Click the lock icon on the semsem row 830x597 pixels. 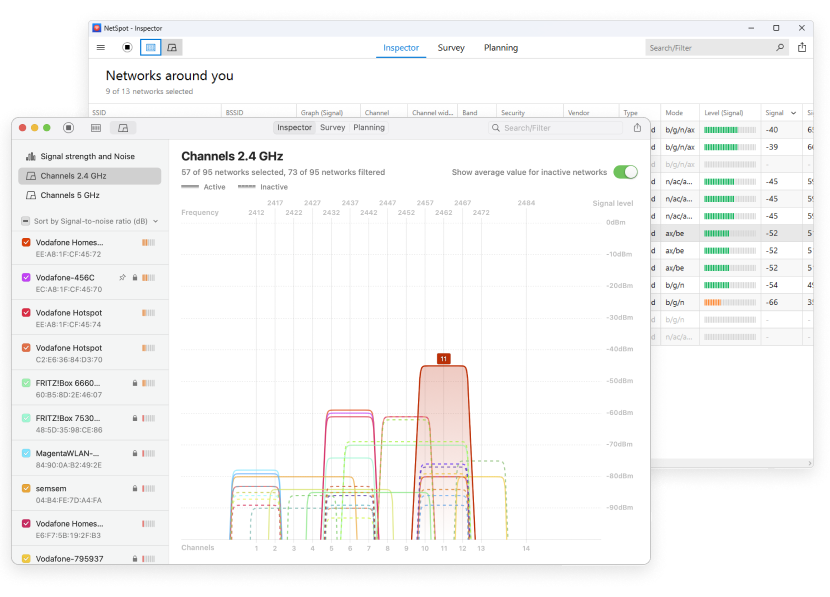(x=135, y=489)
